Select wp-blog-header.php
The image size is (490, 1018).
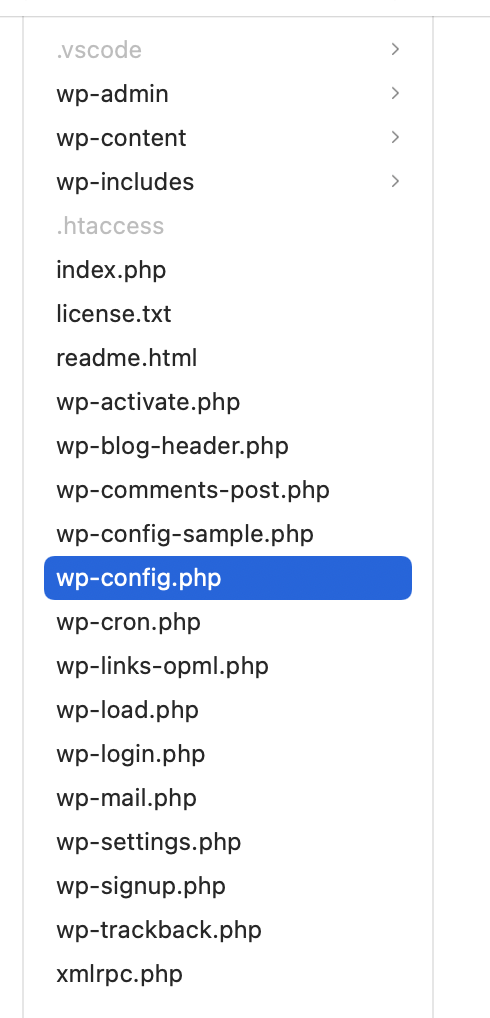click(228, 446)
